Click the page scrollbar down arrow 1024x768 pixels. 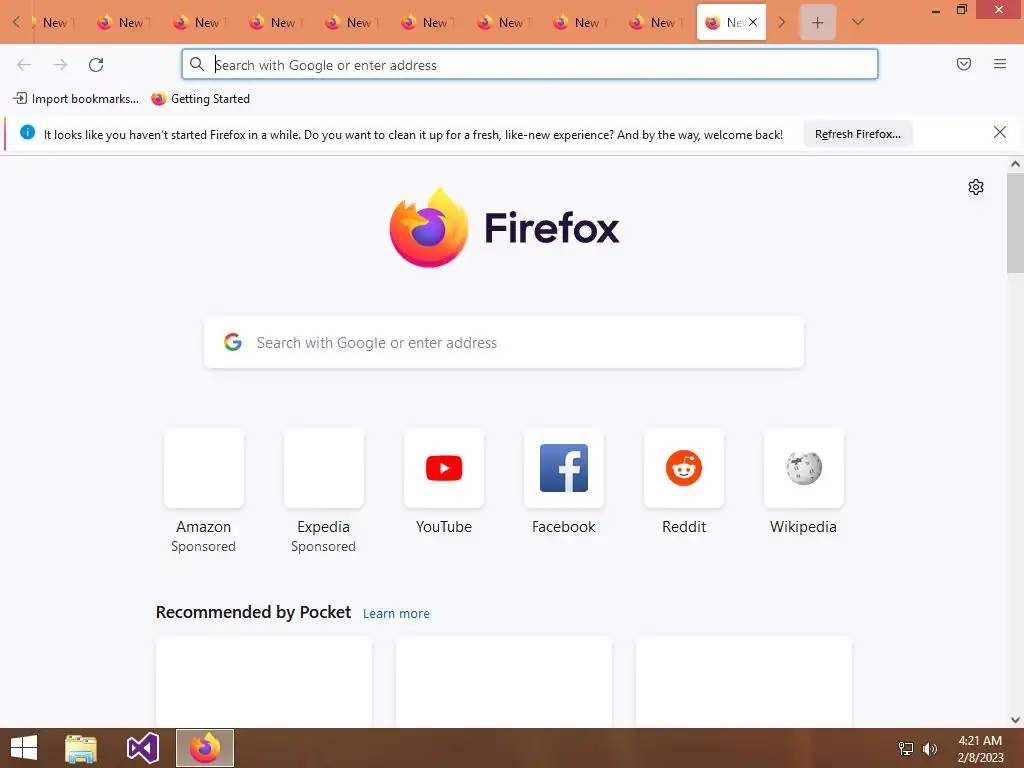(1015, 720)
